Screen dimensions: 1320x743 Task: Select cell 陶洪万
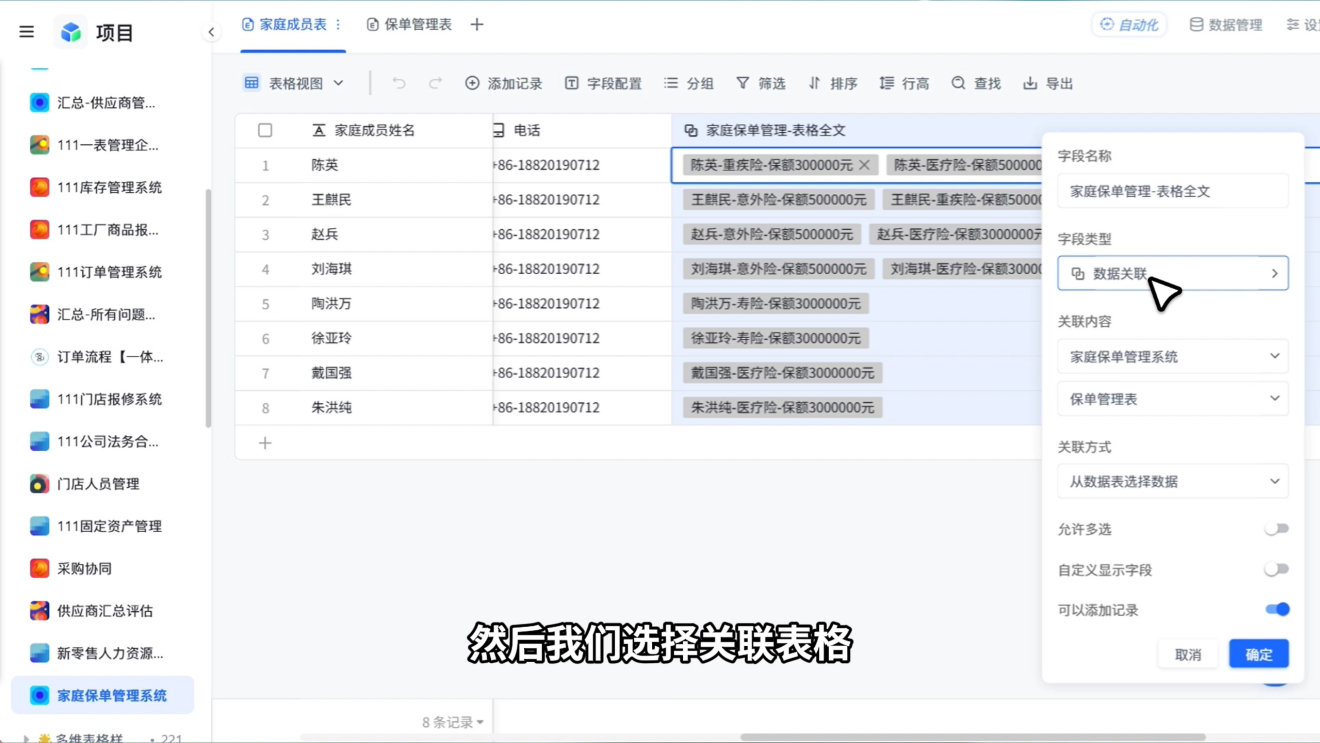click(331, 304)
